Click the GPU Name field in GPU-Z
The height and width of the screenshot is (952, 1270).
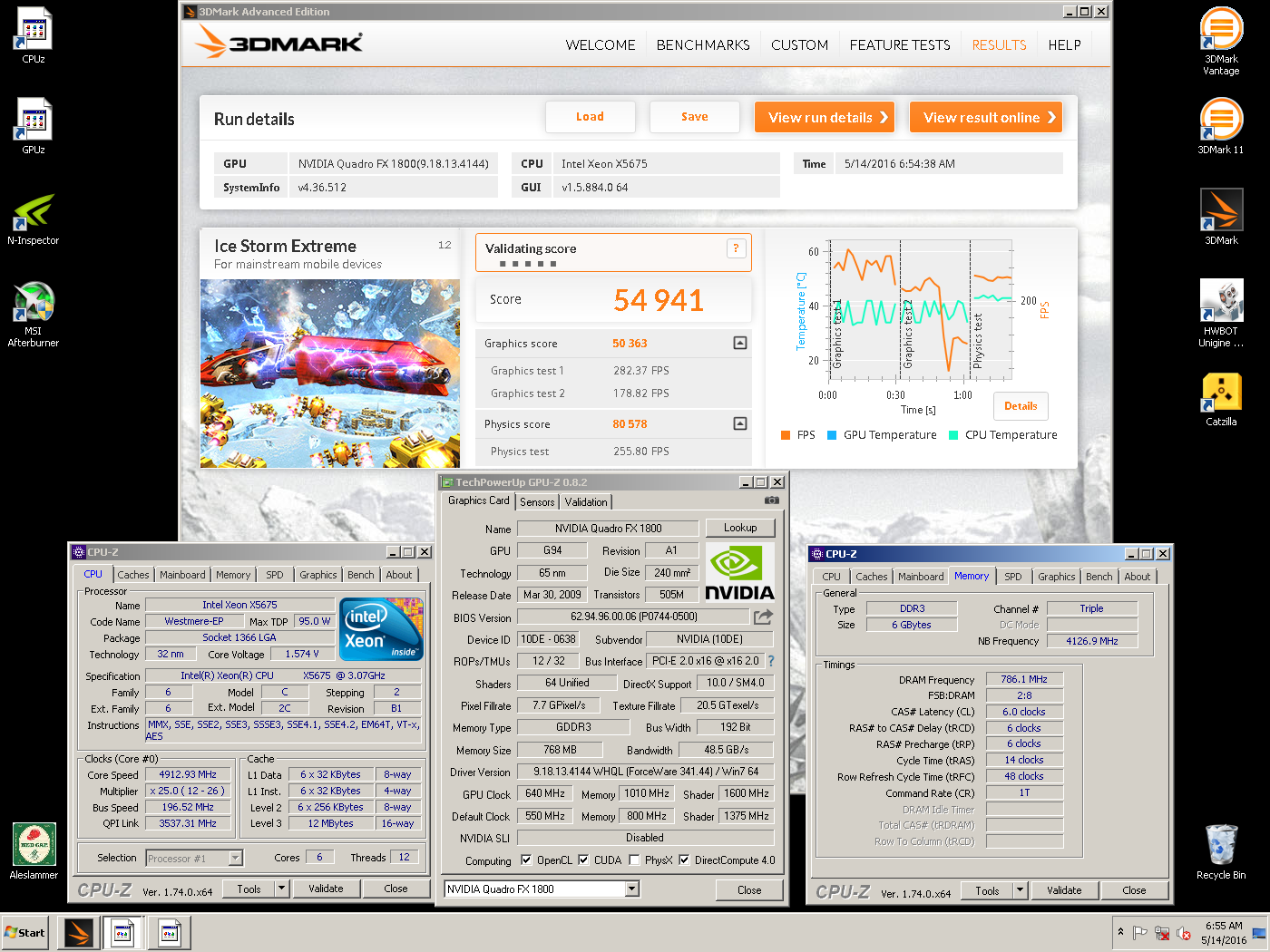(609, 529)
